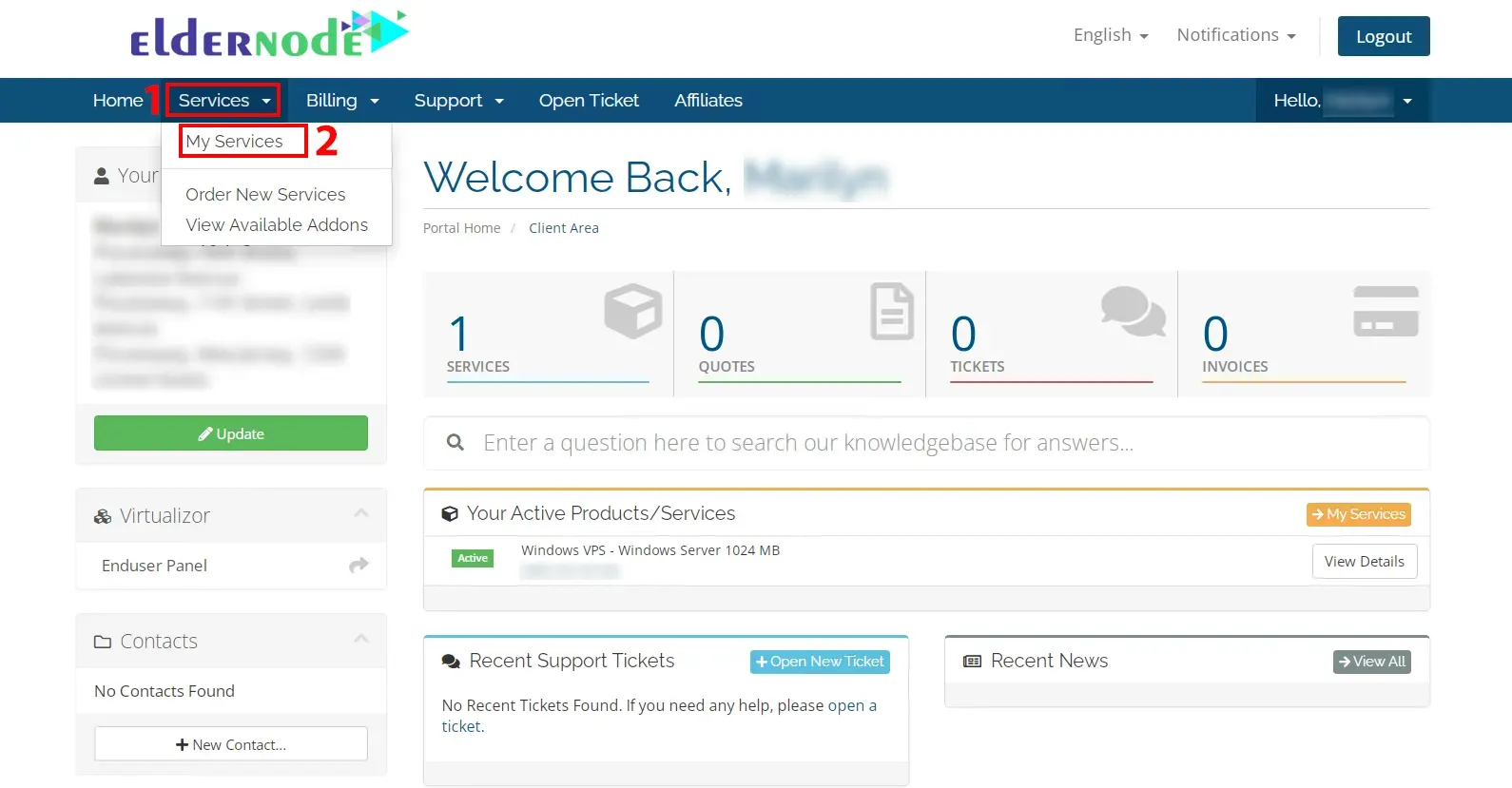Click the green Update button
1512x788 pixels.
[231, 433]
